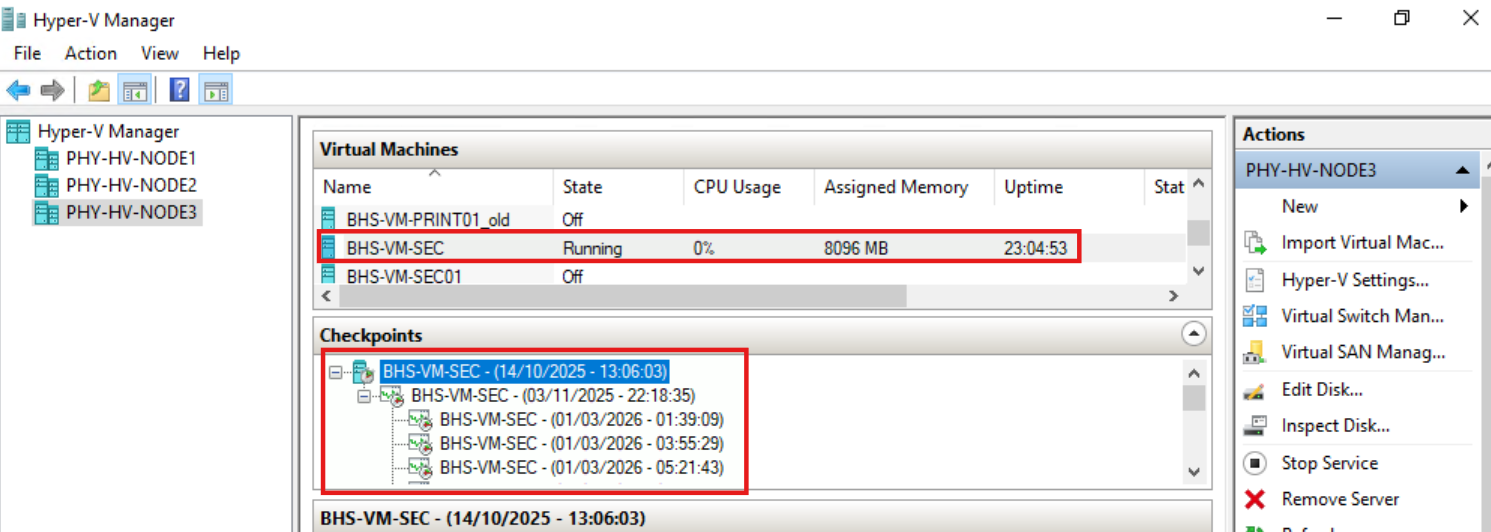Click the Up one level folder icon
The height and width of the screenshot is (532, 1491).
point(98,91)
